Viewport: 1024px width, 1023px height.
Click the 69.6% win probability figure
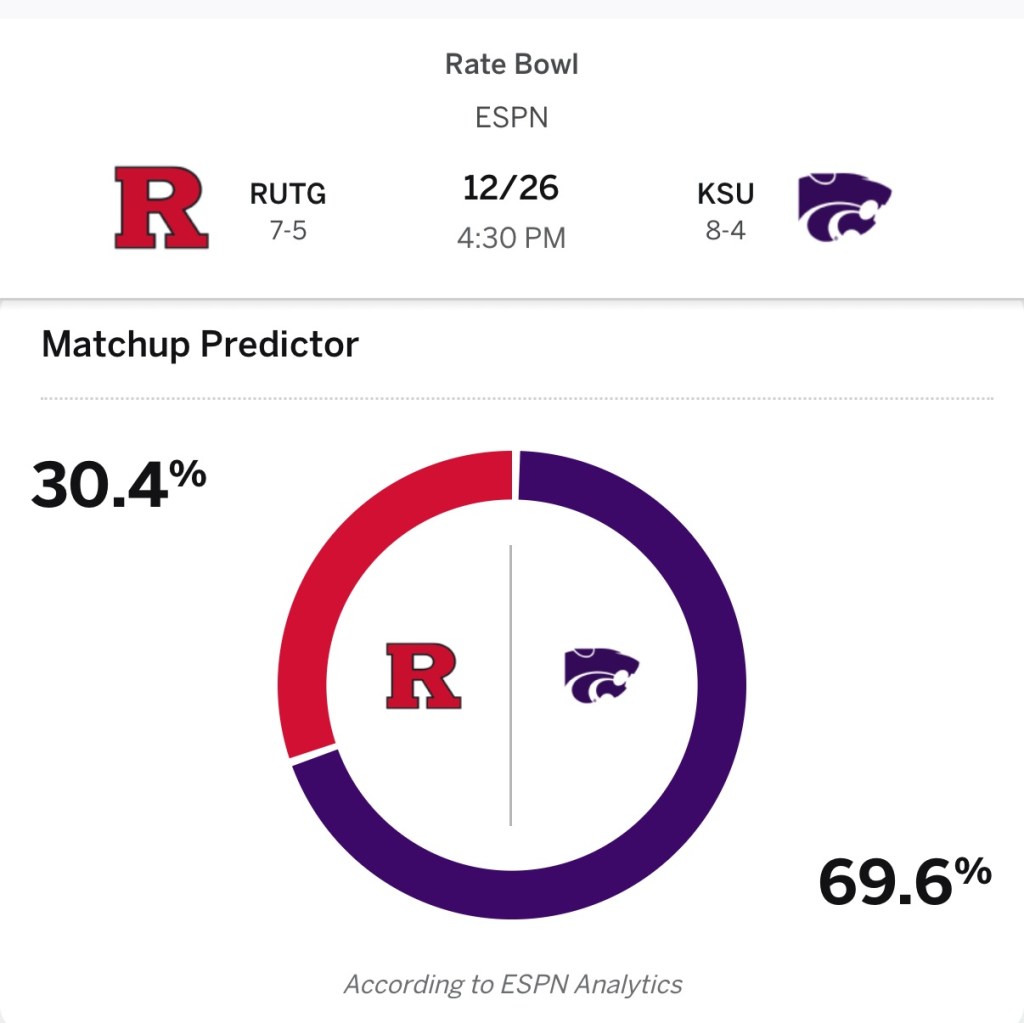point(904,882)
